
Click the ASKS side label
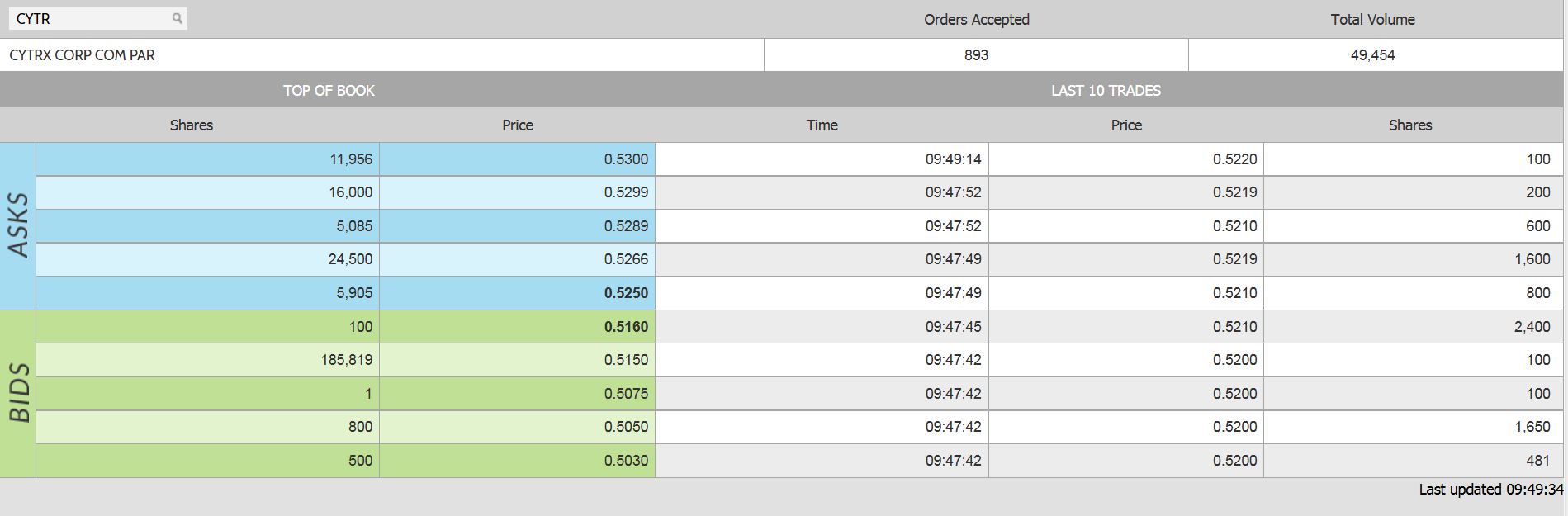tap(18, 225)
